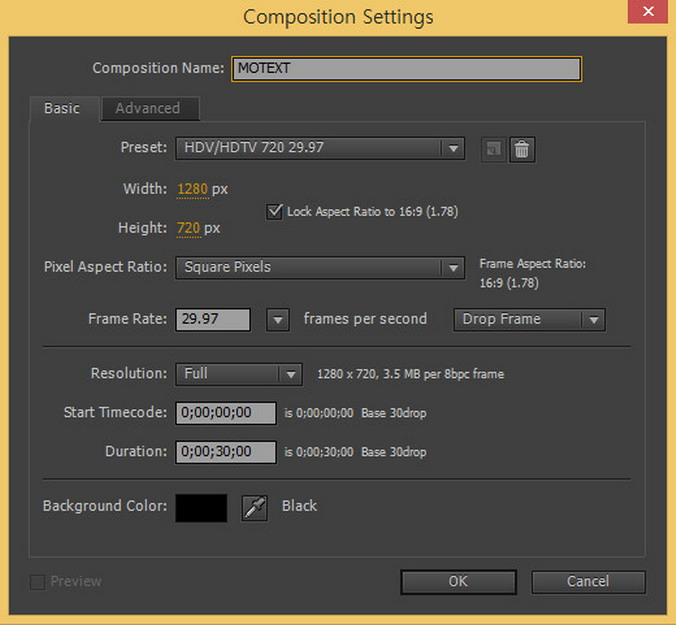Click the 'Composition Settings' title text
This screenshot has width=676, height=625.
pos(338,18)
